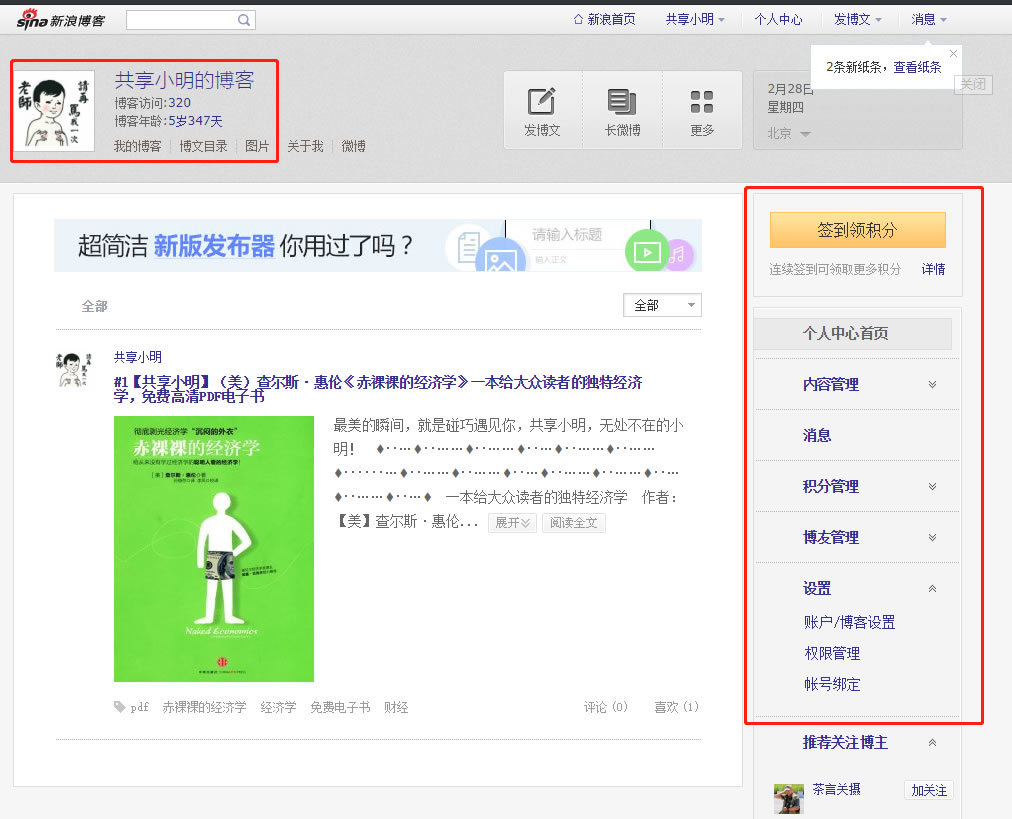
Task: Expand the 博友管理 section
Action: tap(932, 538)
